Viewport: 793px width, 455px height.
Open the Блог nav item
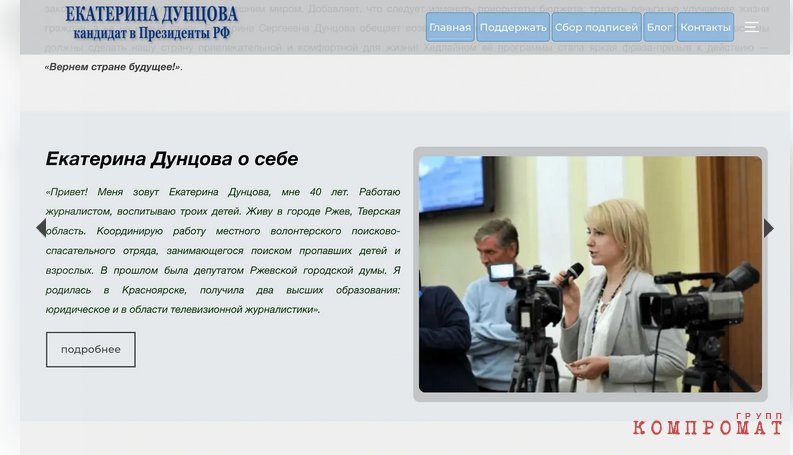[659, 27]
